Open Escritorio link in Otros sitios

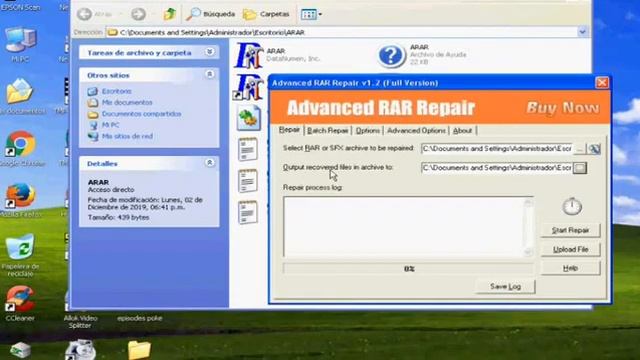point(116,91)
